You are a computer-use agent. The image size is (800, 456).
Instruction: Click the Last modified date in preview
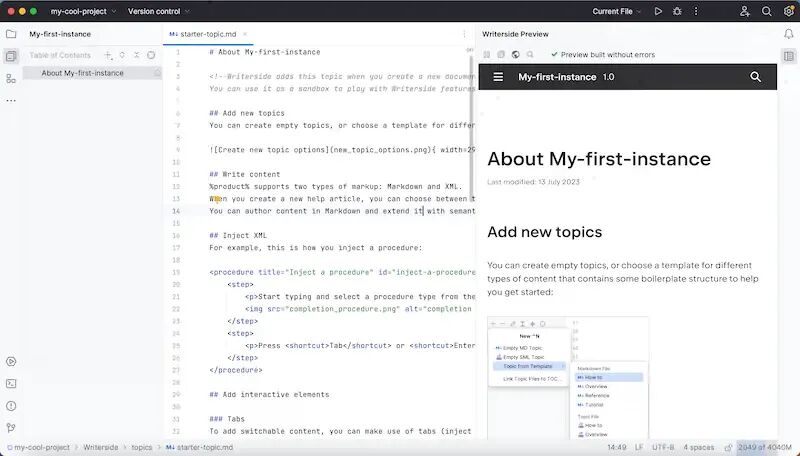click(x=533, y=182)
